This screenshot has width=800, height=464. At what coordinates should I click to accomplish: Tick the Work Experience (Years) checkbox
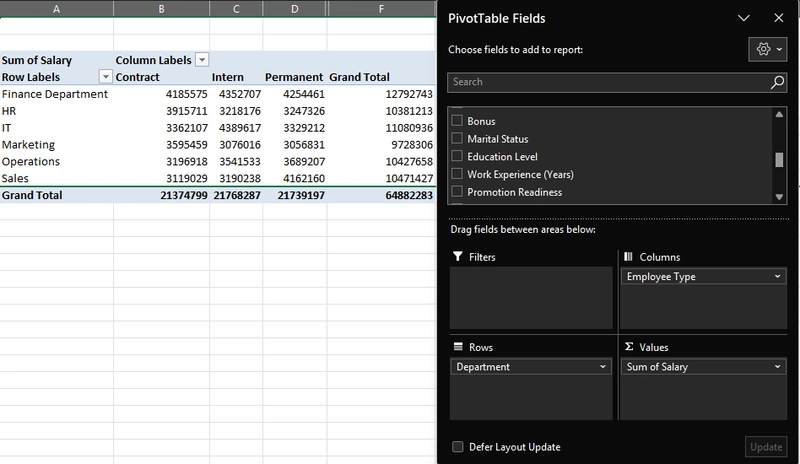tap(457, 174)
